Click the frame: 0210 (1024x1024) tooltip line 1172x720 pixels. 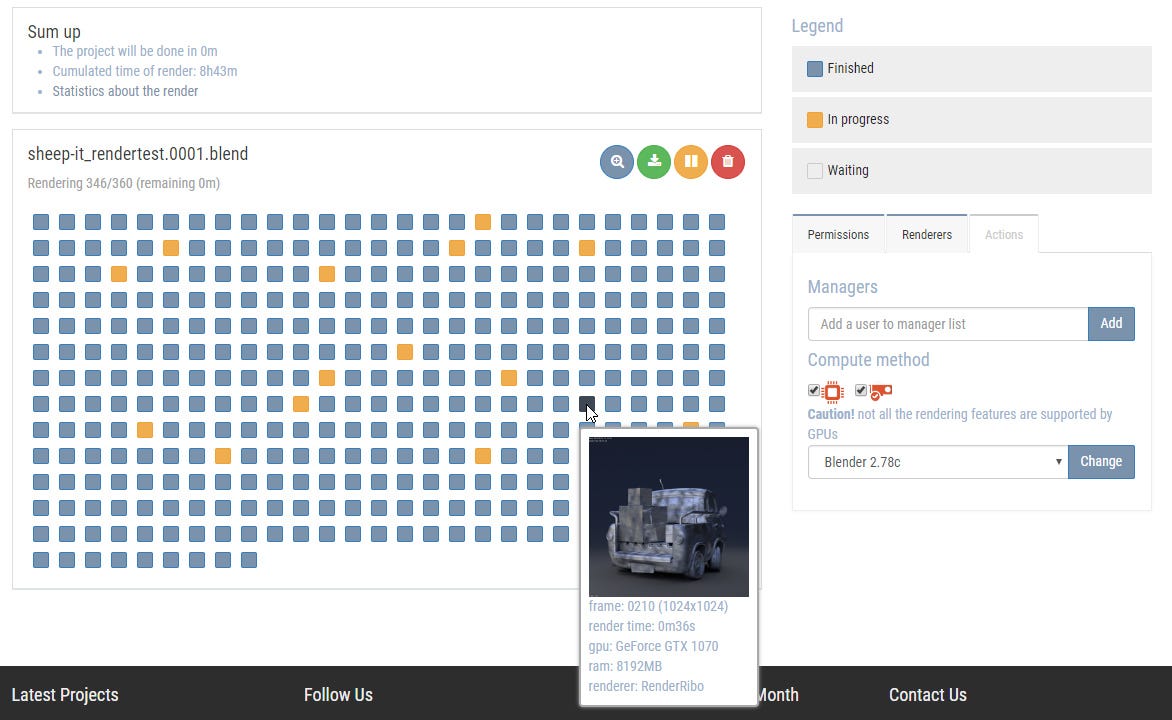click(659, 606)
